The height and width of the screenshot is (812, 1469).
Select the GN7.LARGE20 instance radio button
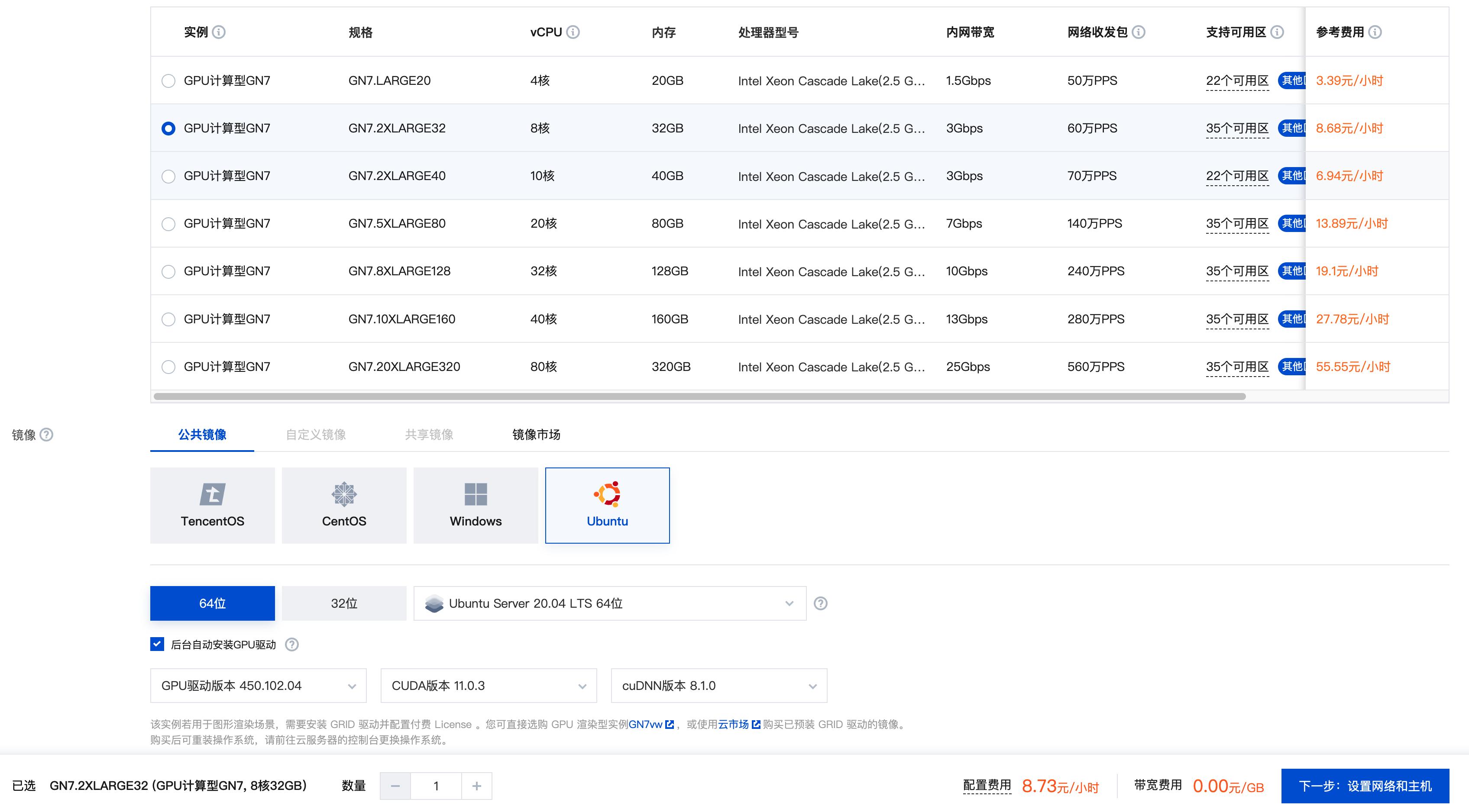click(168, 81)
